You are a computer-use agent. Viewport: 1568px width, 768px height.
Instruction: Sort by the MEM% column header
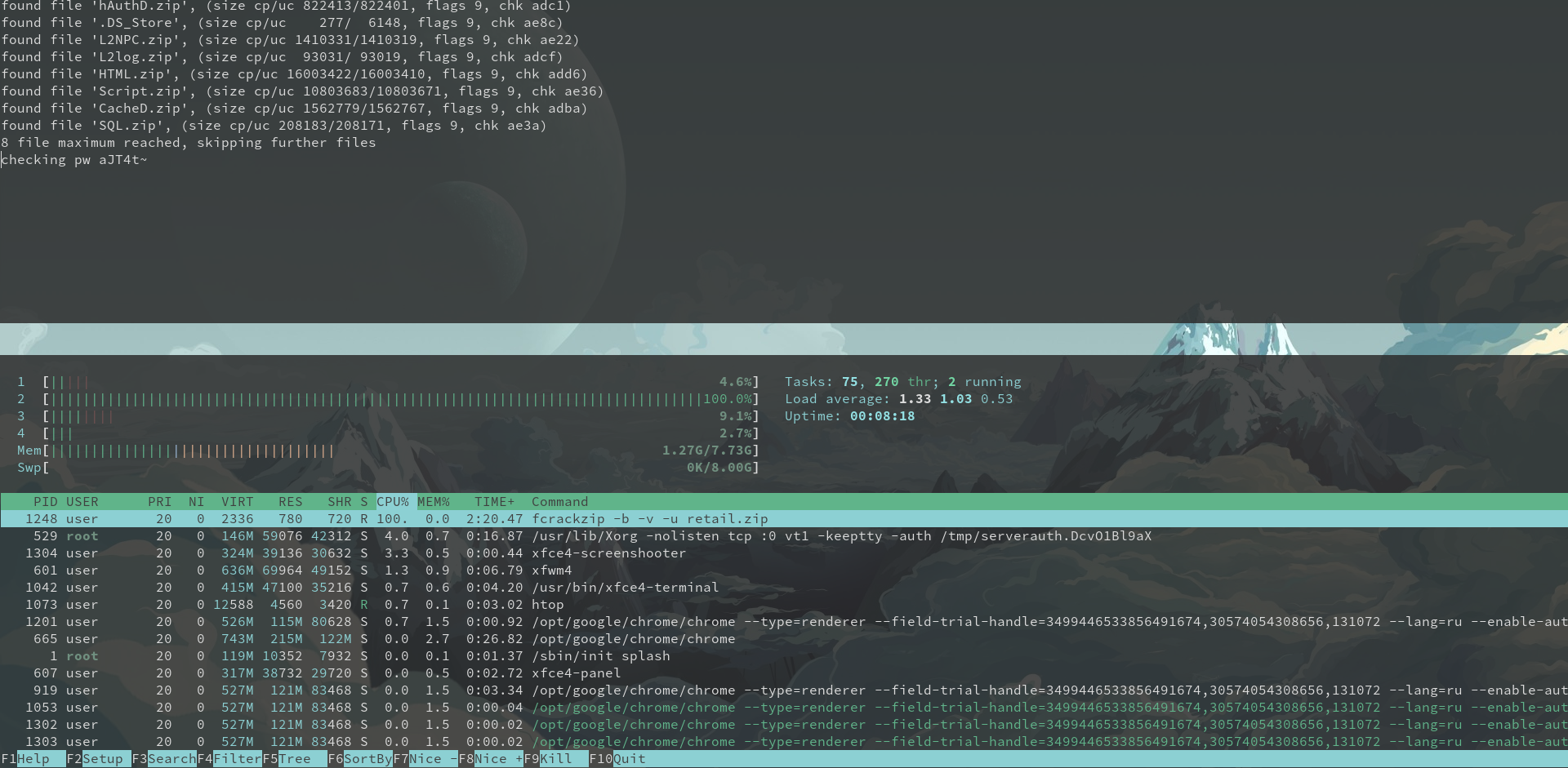[x=434, y=502]
